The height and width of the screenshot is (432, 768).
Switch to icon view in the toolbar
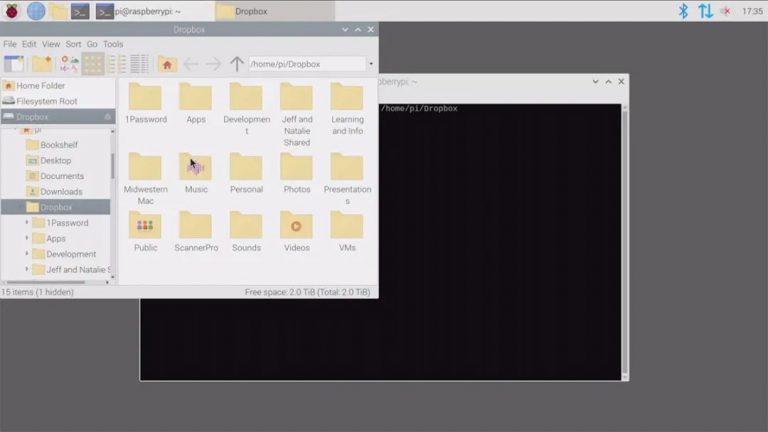point(93,64)
